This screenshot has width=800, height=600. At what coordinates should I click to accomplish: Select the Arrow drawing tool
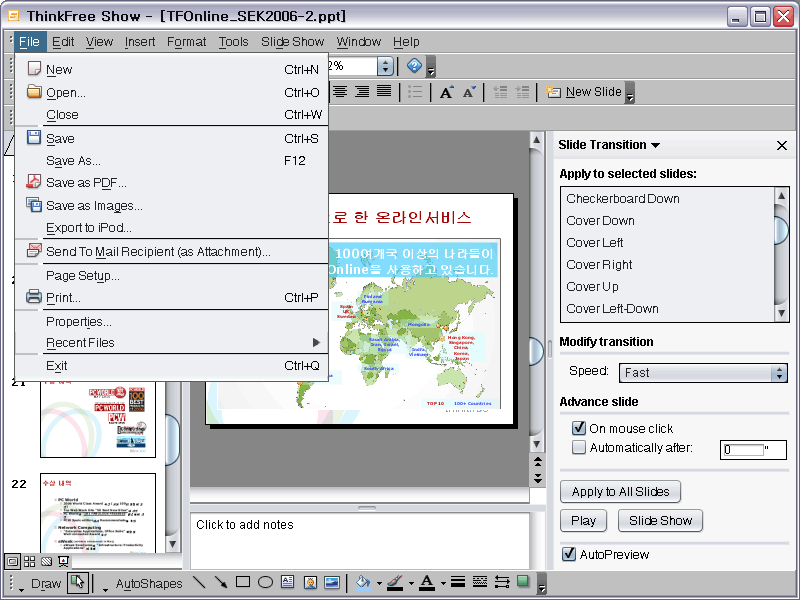point(220,582)
